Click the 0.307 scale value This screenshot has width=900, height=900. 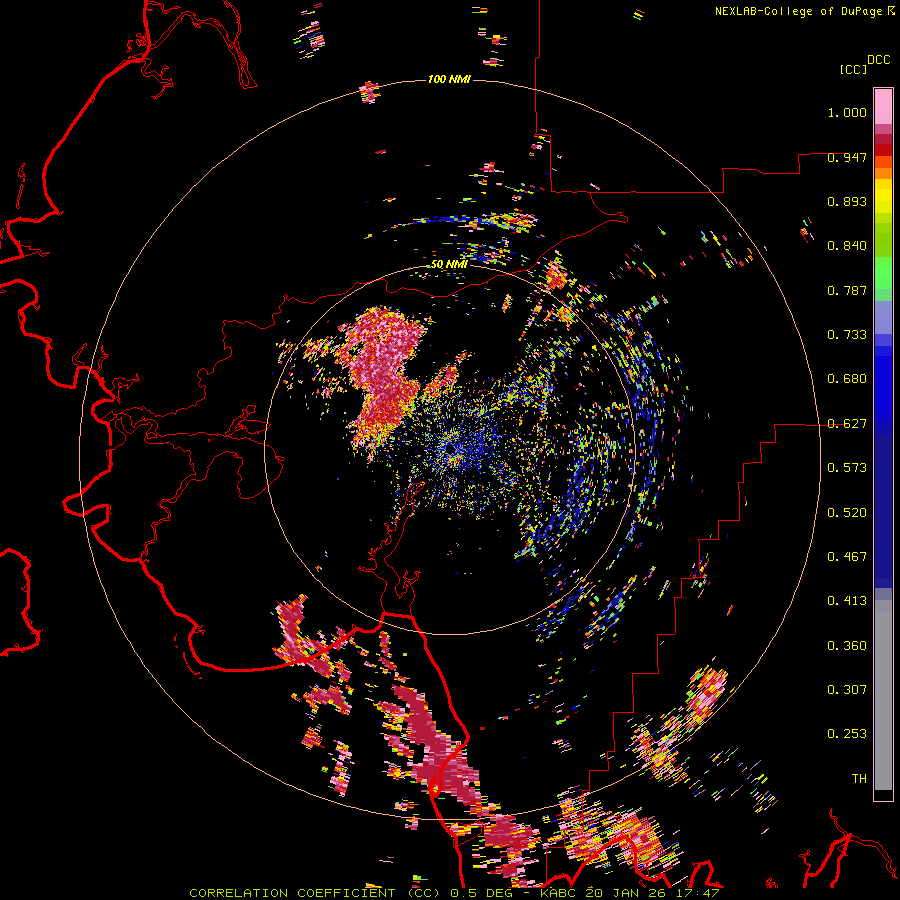coord(847,690)
